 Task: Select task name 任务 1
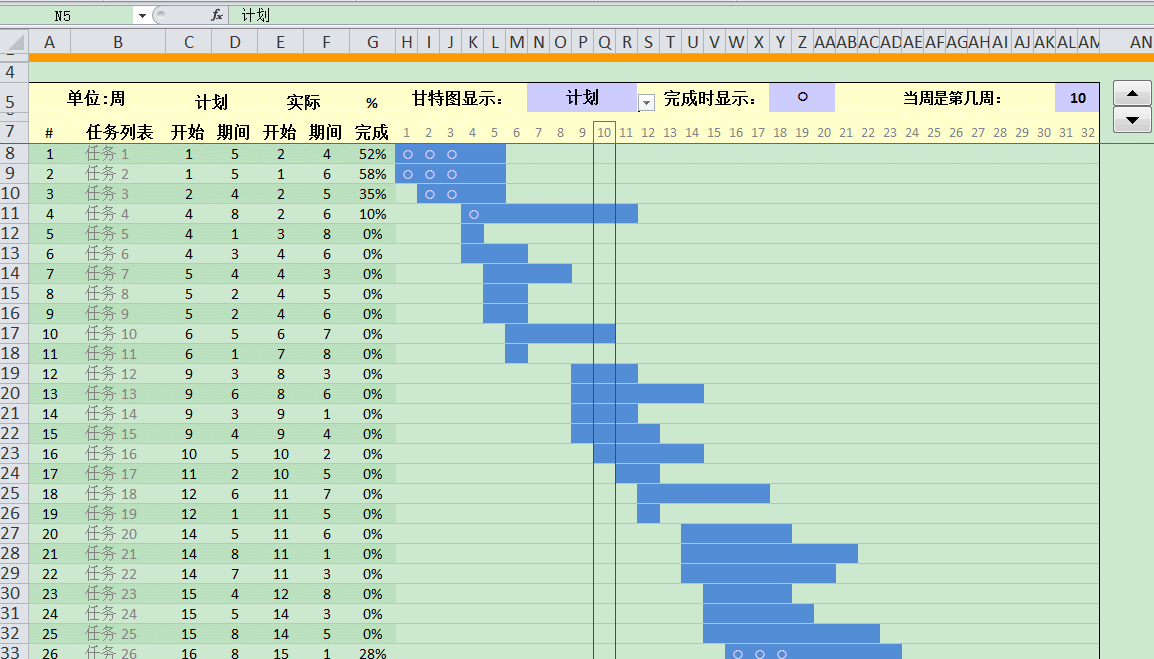tap(107, 154)
